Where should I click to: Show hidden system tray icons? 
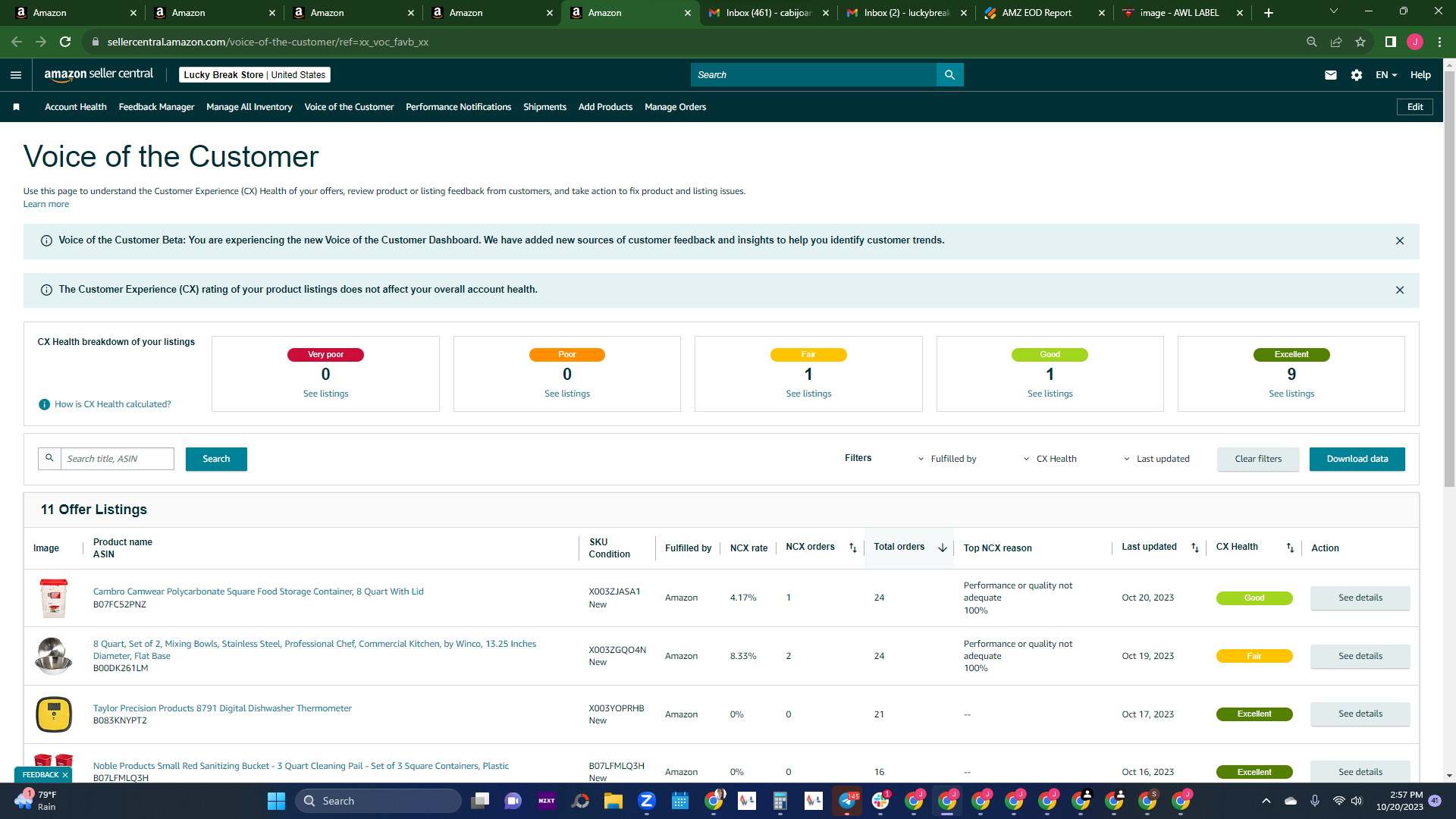click(1266, 801)
